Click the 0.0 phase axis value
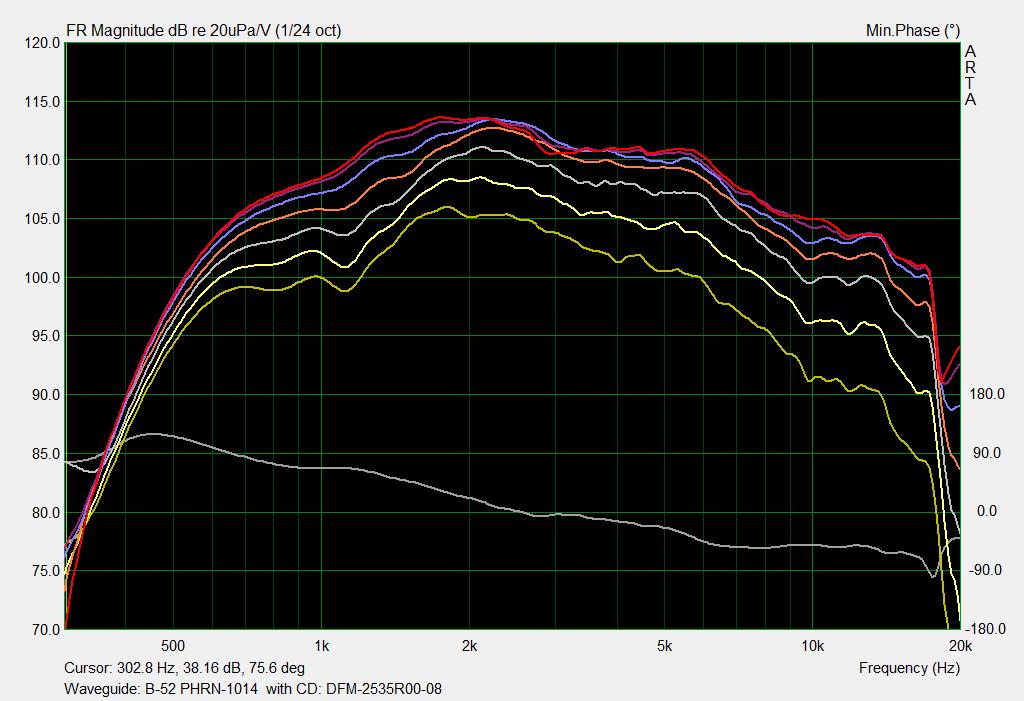The image size is (1024, 701). pos(987,511)
